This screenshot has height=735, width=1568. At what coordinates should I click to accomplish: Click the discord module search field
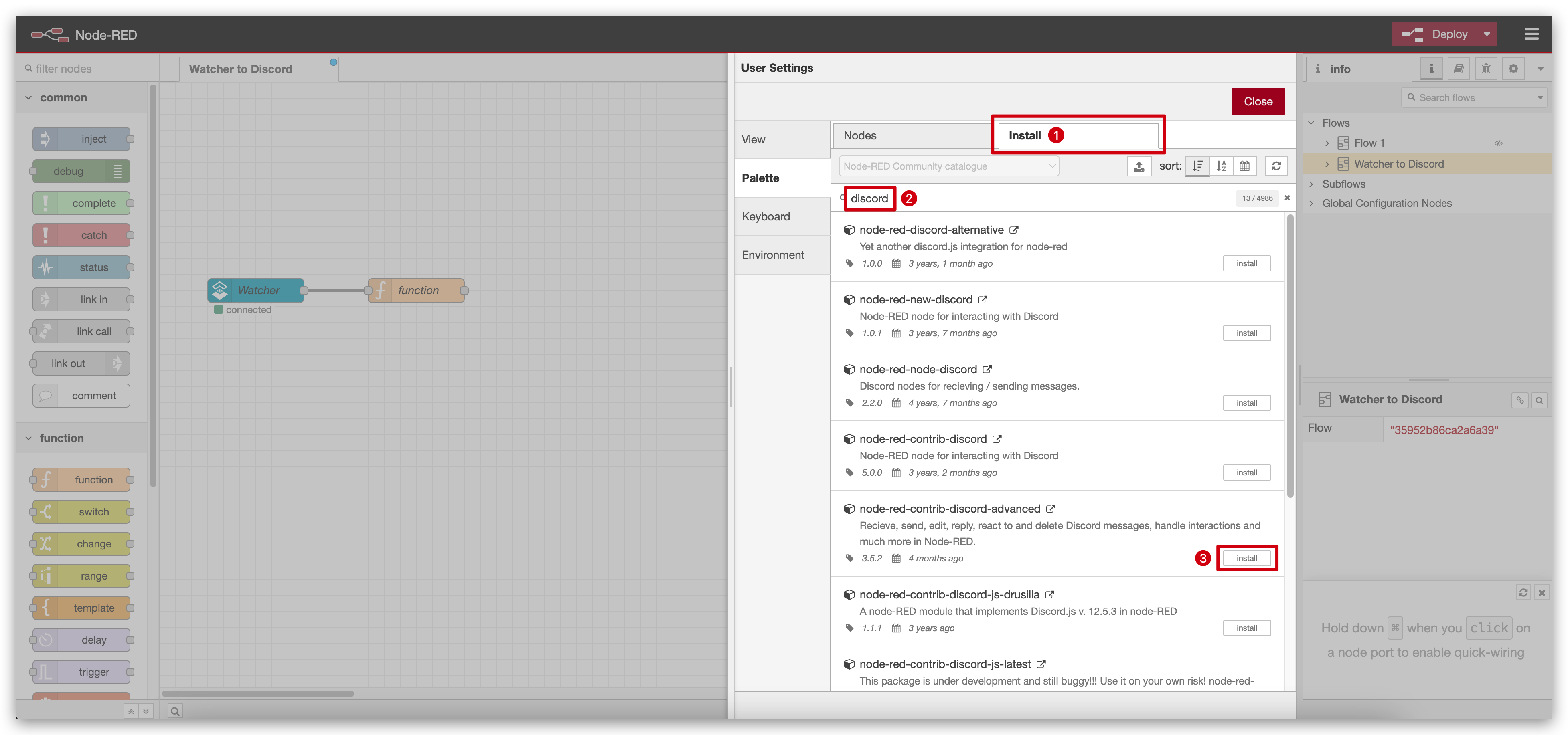[1035, 198]
